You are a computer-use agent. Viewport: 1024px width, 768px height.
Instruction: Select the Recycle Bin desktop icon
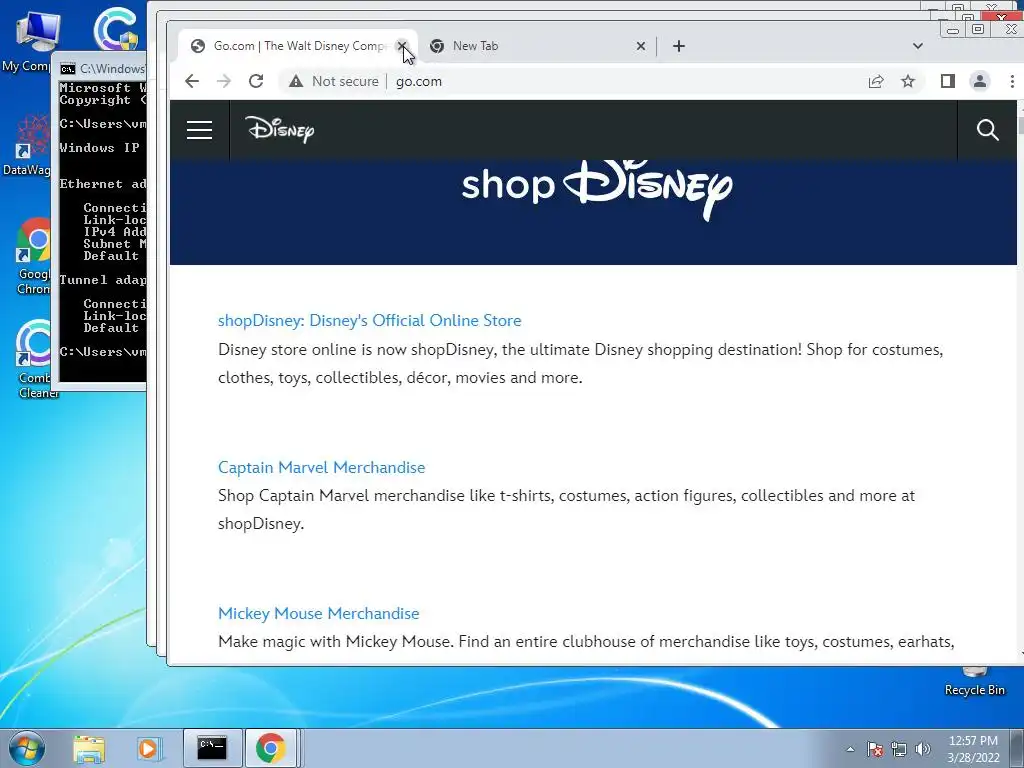point(974,682)
